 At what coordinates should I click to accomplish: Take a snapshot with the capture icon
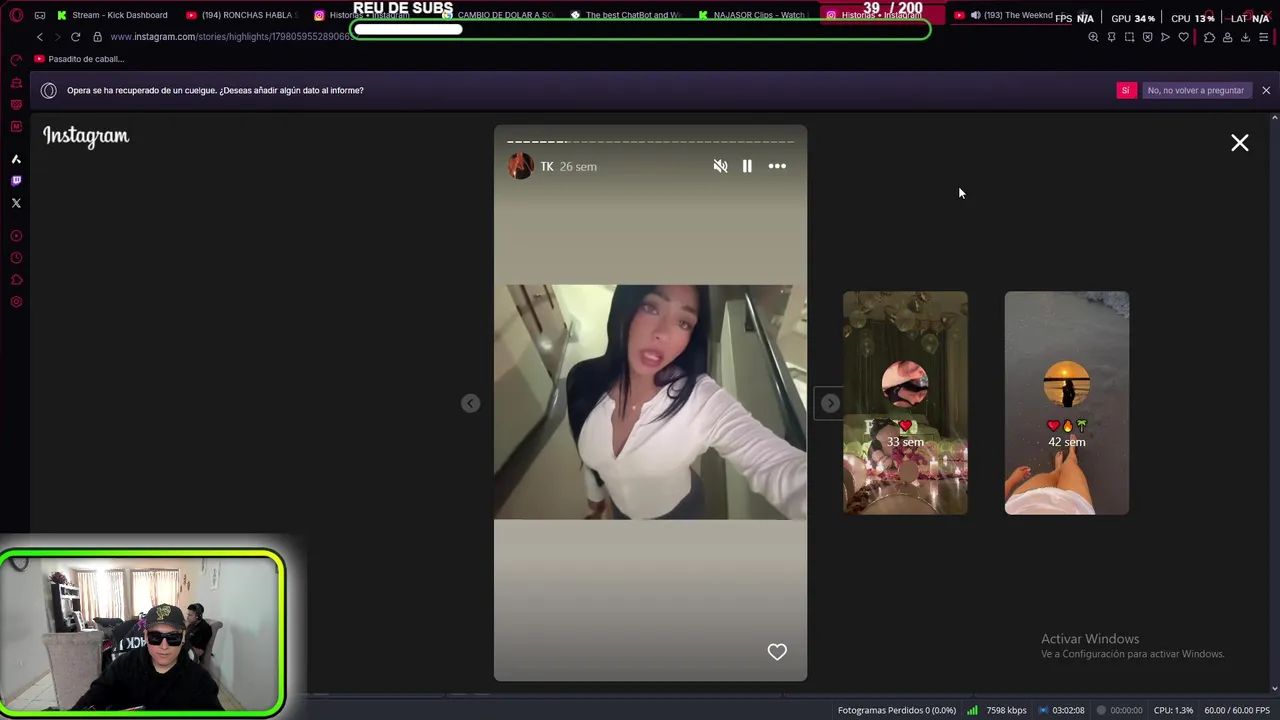click(x=1129, y=37)
